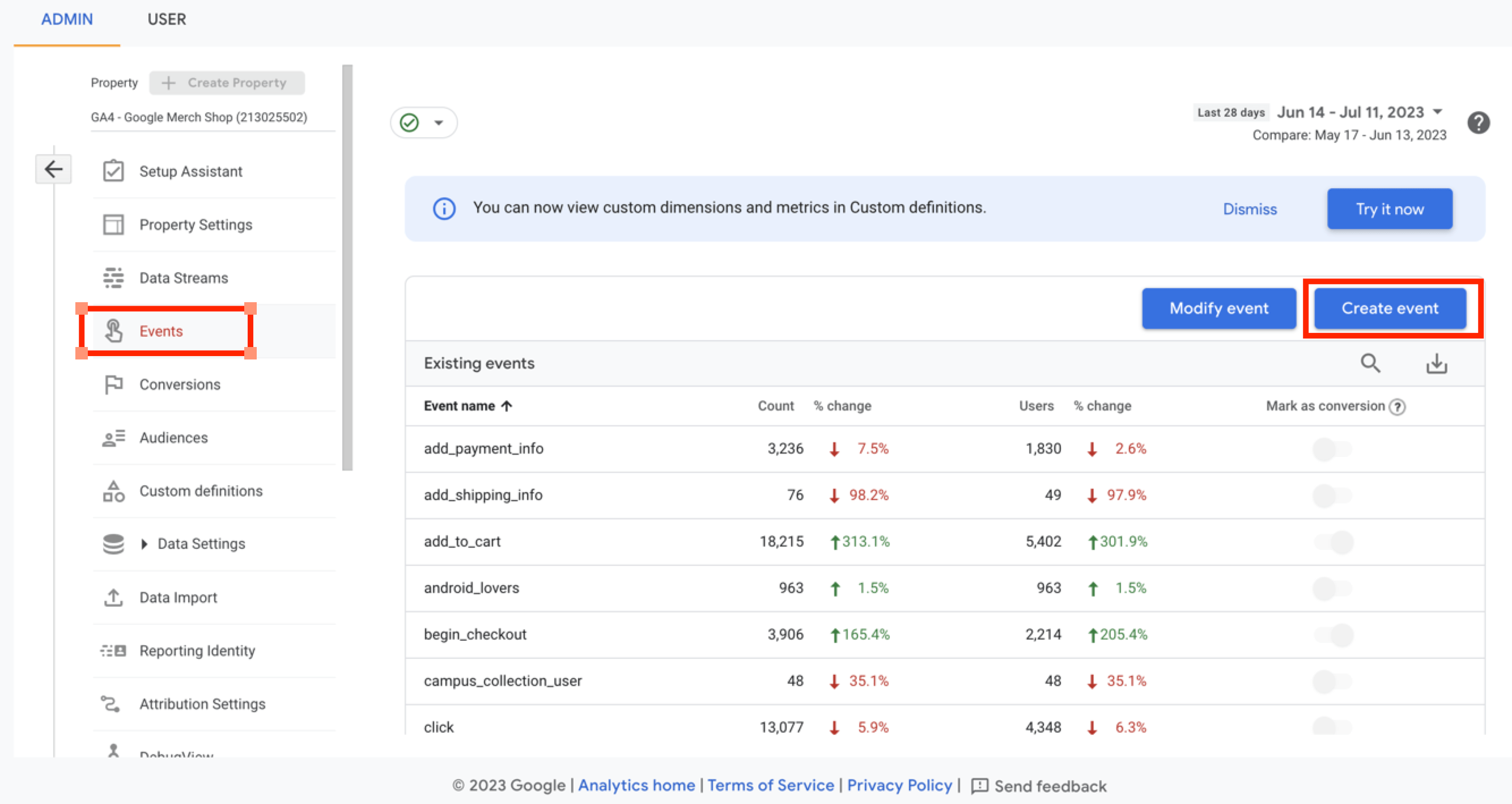Click the Send feedback icon
This screenshot has height=804, width=1512.
click(980, 786)
